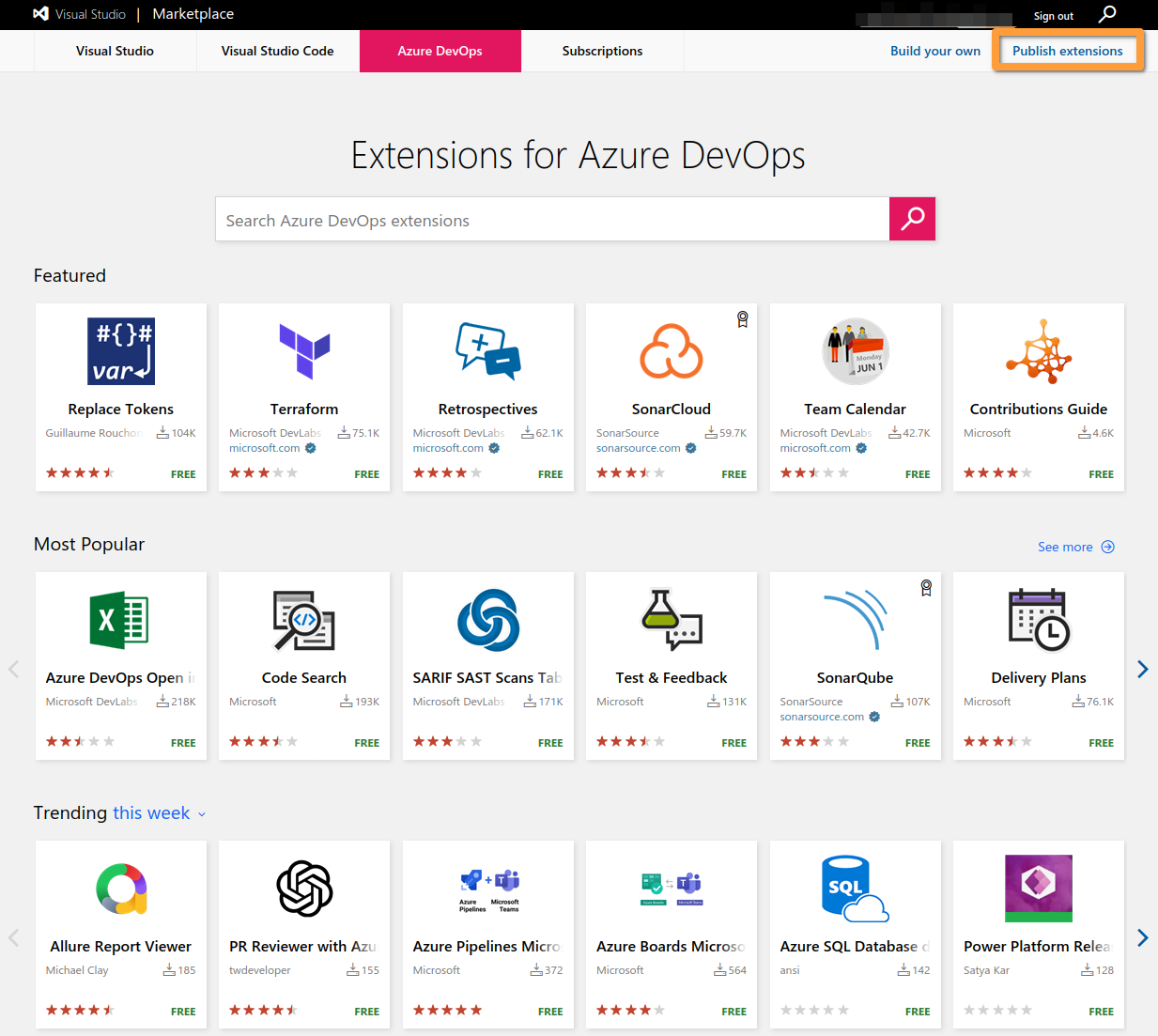Click the star rating on Azure Pipelines card
Viewport: 1158px width, 1036px height.
pos(447,1011)
